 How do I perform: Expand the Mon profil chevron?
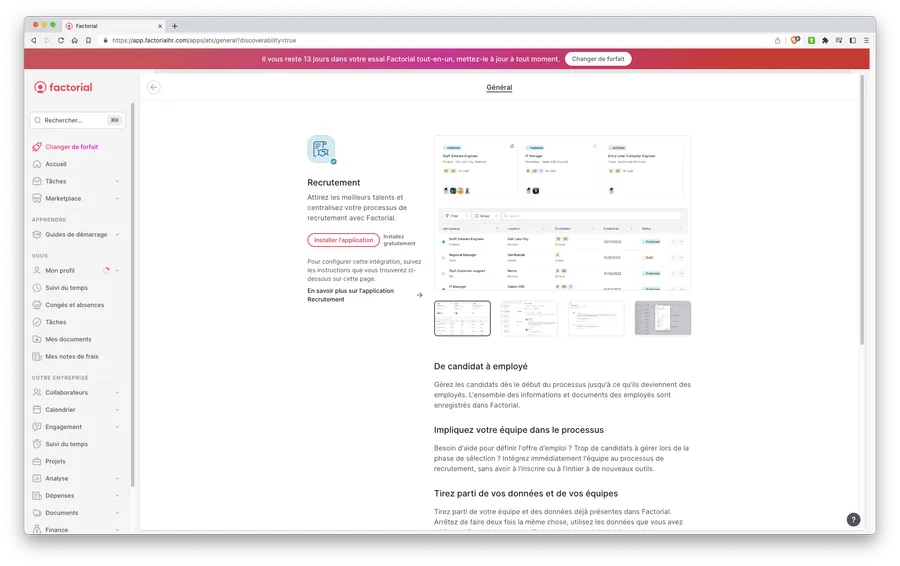coord(117,270)
